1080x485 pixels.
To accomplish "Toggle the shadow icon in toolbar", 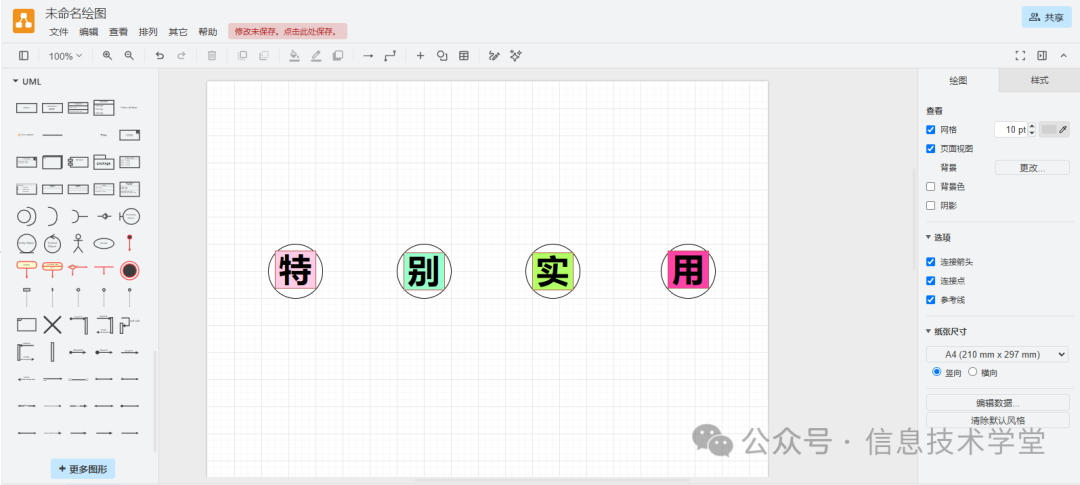I will [x=338, y=56].
